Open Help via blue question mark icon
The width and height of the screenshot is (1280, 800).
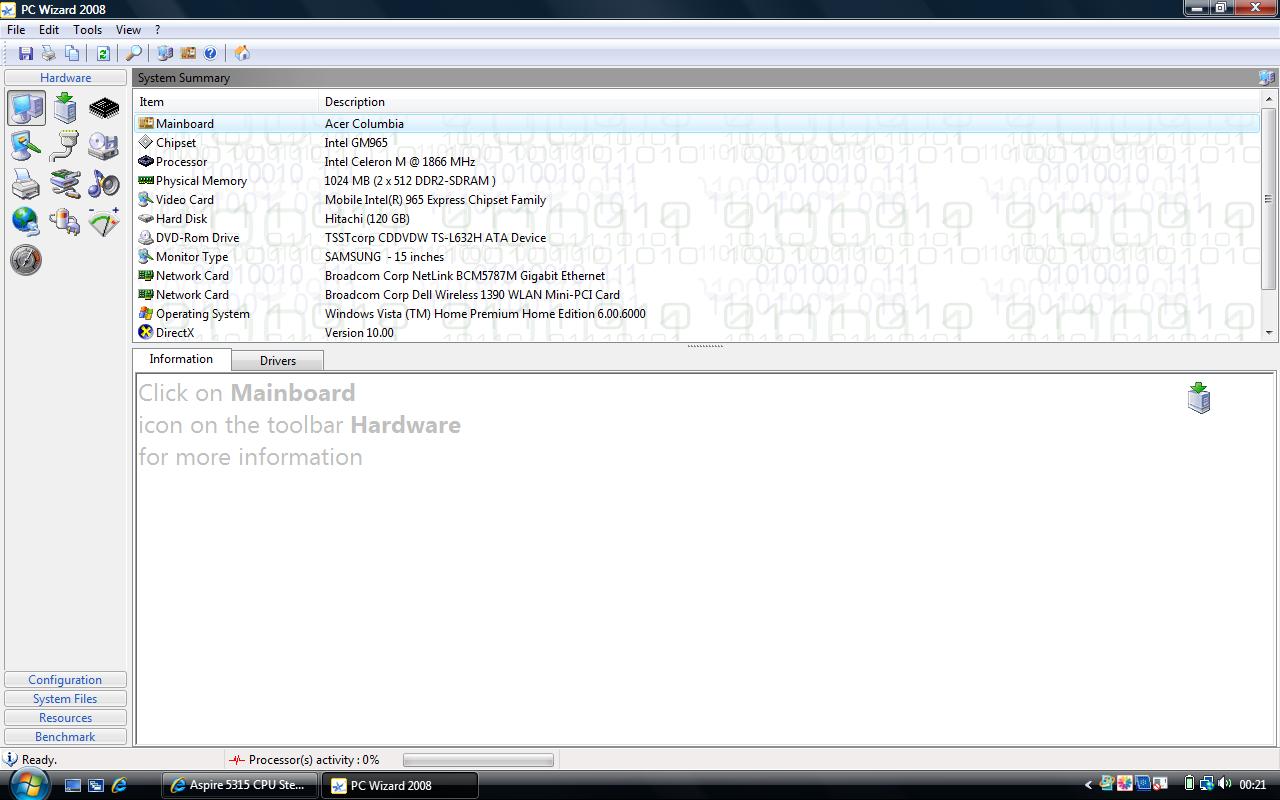click(210, 53)
